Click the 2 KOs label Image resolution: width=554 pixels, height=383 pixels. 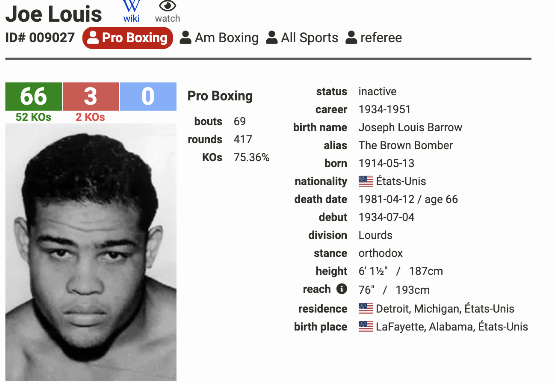pyautogui.click(x=90, y=117)
